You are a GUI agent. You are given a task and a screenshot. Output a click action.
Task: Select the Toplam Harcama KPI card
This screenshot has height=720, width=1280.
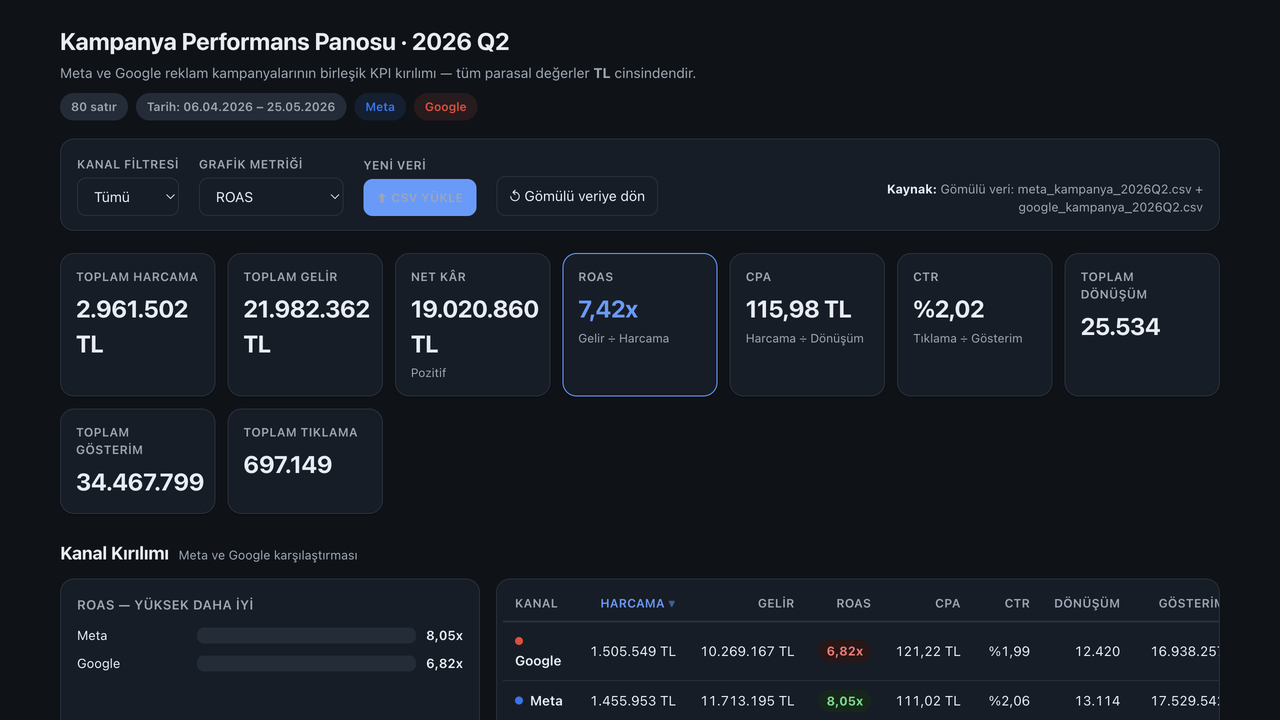138,325
